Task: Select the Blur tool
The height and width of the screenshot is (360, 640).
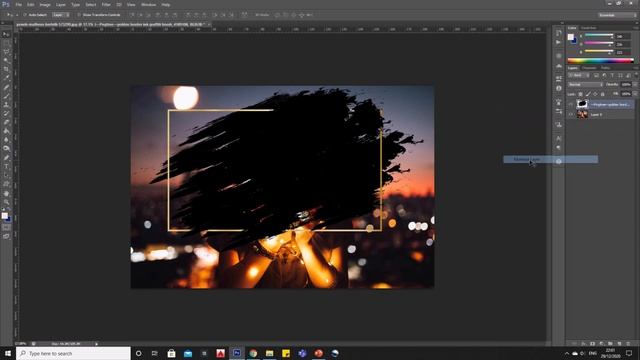Action: click(6, 140)
